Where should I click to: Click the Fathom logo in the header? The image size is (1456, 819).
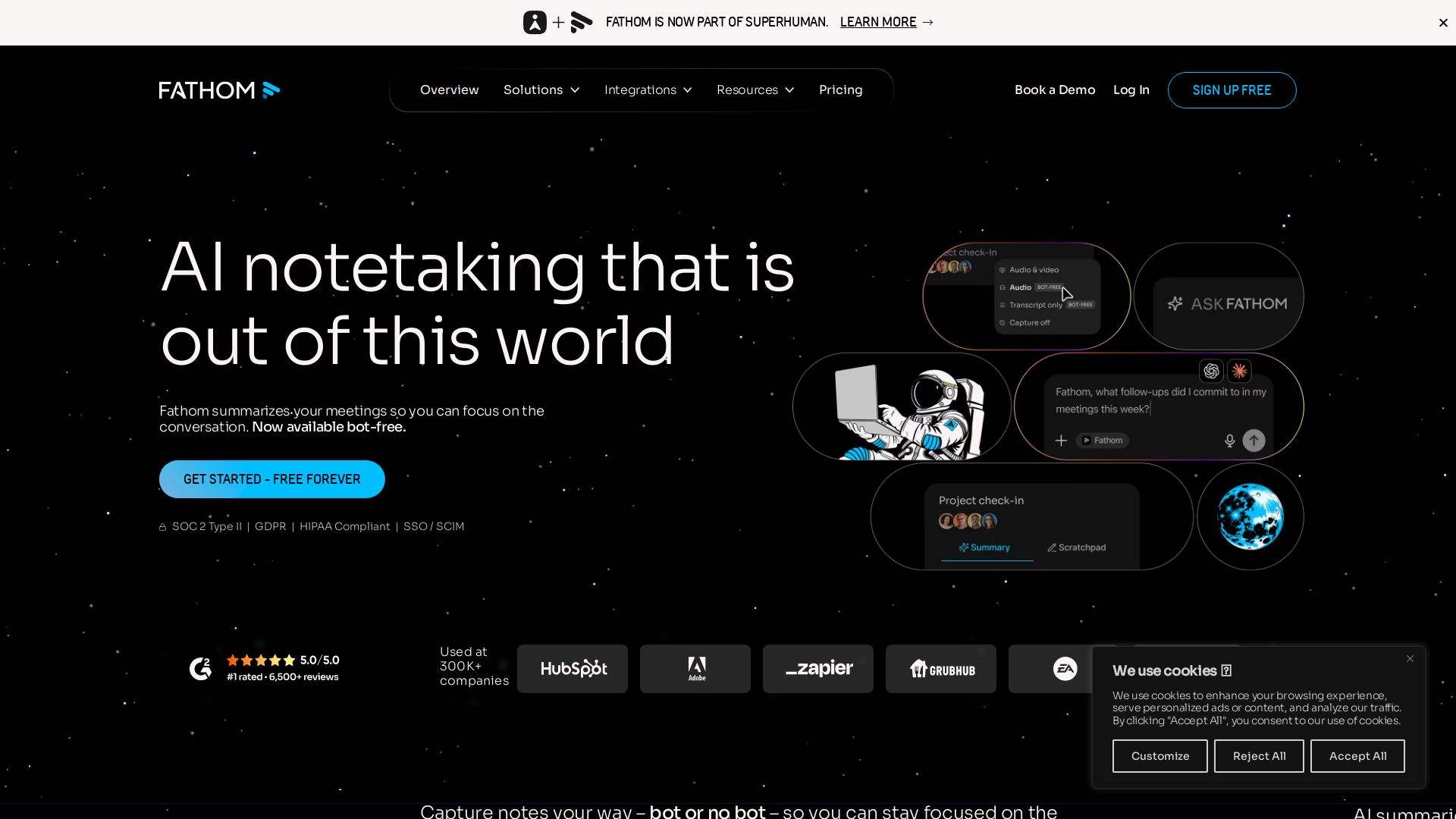click(x=219, y=90)
